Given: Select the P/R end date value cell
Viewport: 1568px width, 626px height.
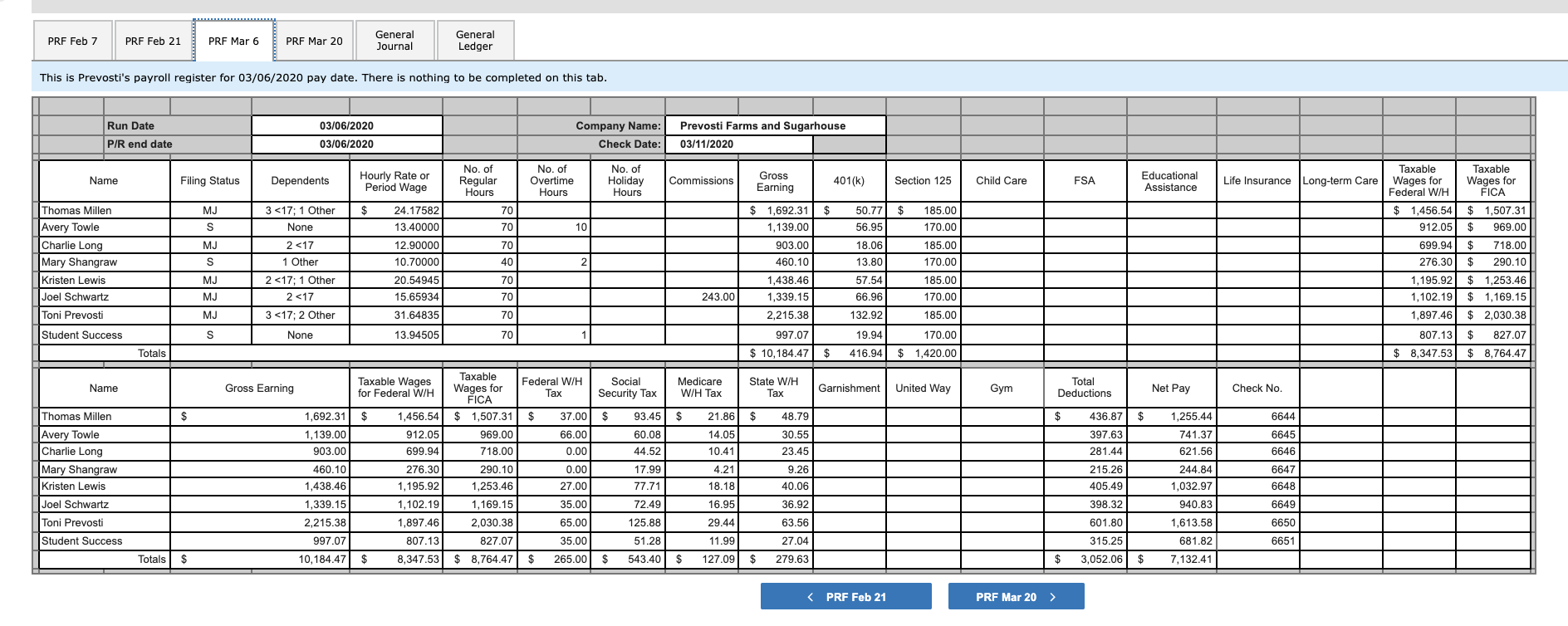Looking at the screenshot, I should 346,144.
